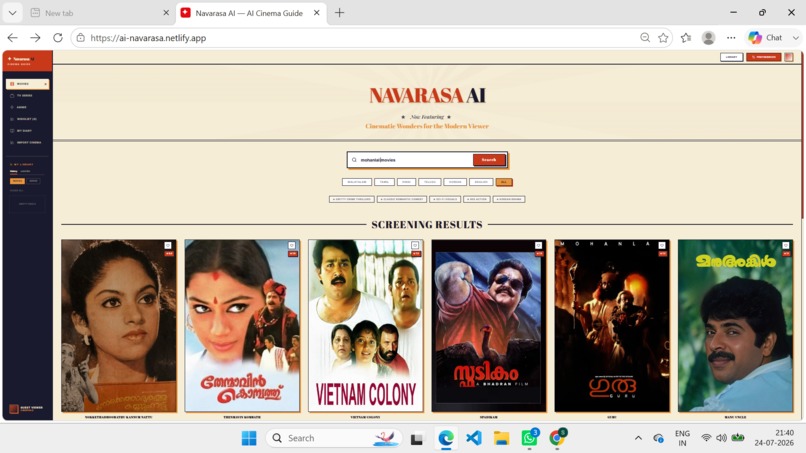
Task: Open the Manu Uncle poster
Action: (x=736, y=325)
